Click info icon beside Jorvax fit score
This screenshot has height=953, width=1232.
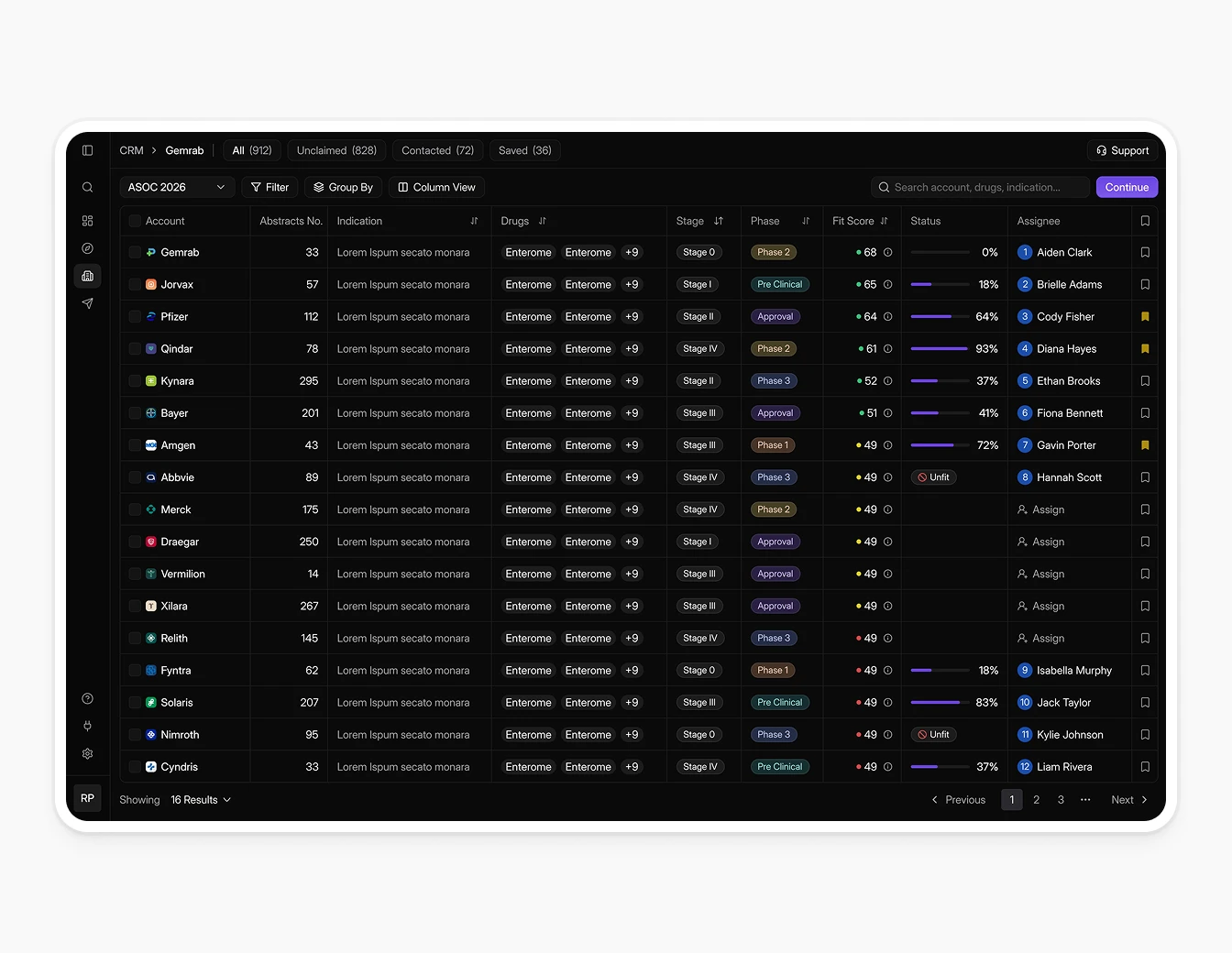887,285
